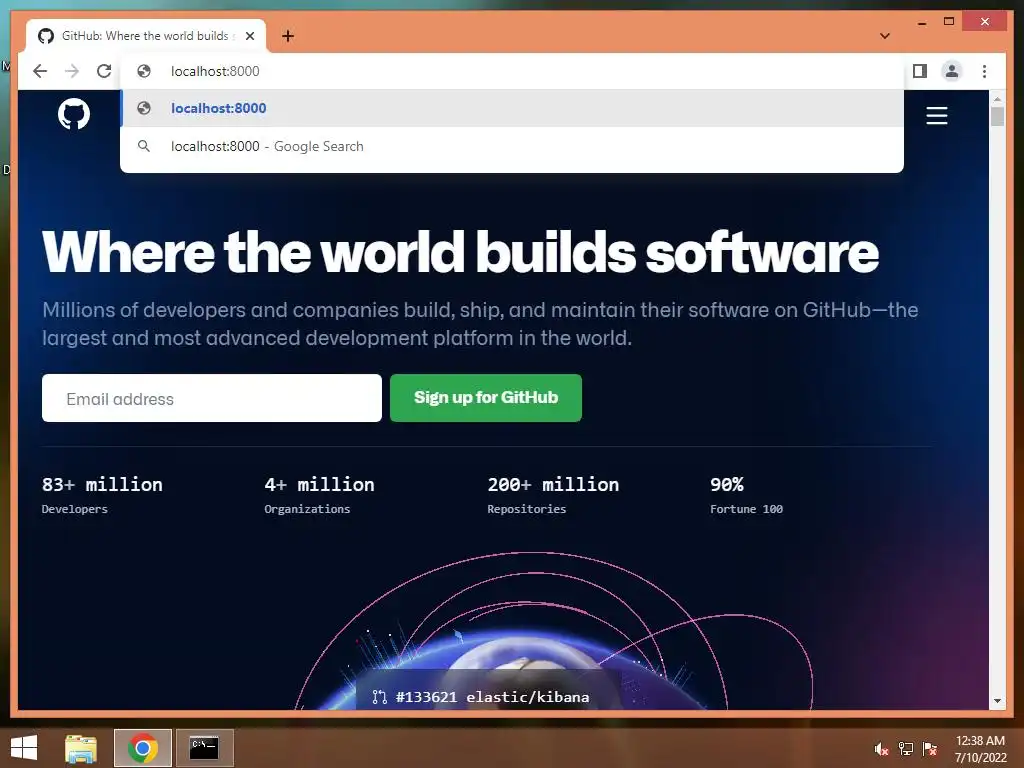This screenshot has height=768, width=1024.
Task: Open the Windows Start menu
Action: tap(24, 748)
